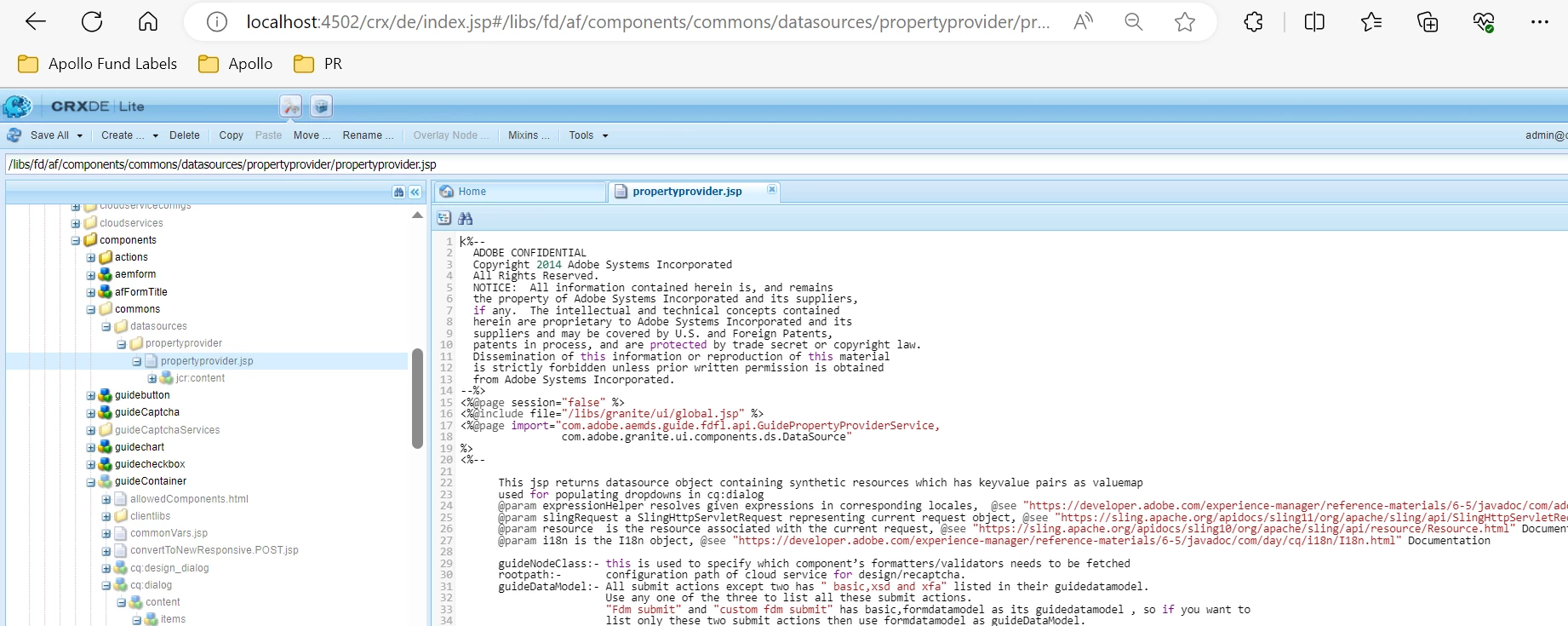The image size is (1568, 626).
Task: Click Rename ... in the toolbar
Action: pyautogui.click(x=368, y=135)
